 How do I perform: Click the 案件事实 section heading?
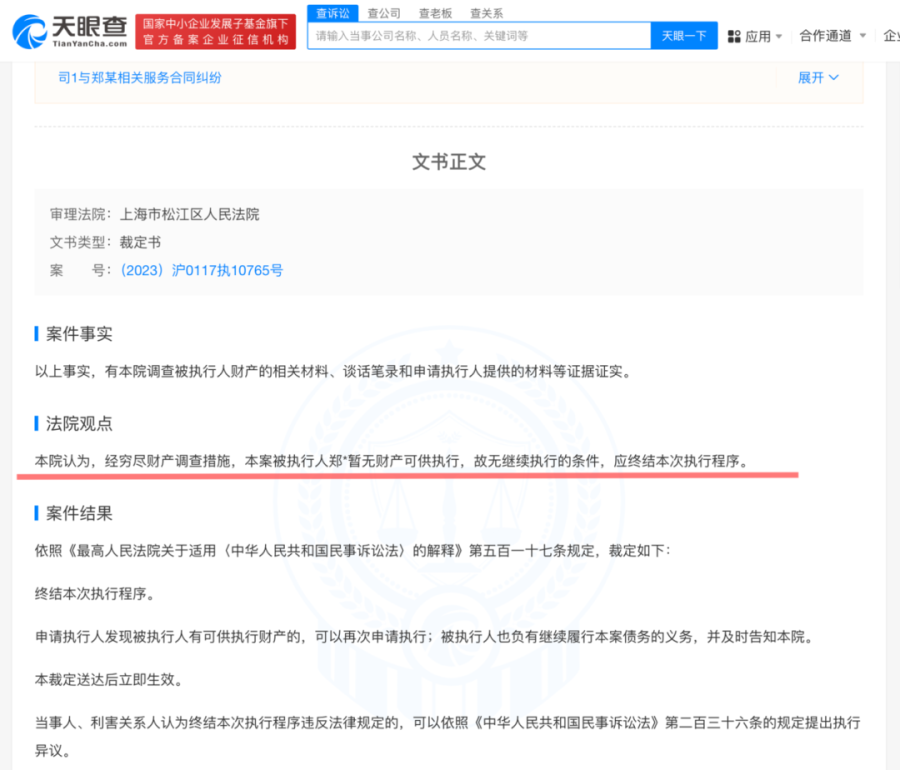click(x=79, y=334)
